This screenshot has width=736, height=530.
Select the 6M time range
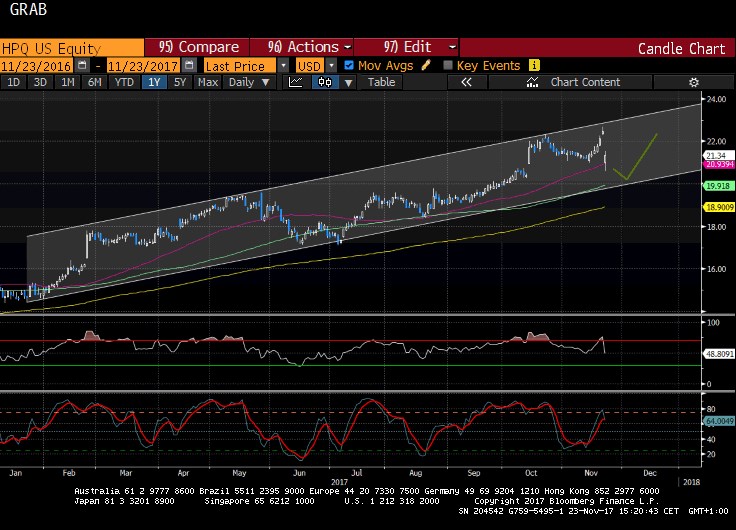95,82
